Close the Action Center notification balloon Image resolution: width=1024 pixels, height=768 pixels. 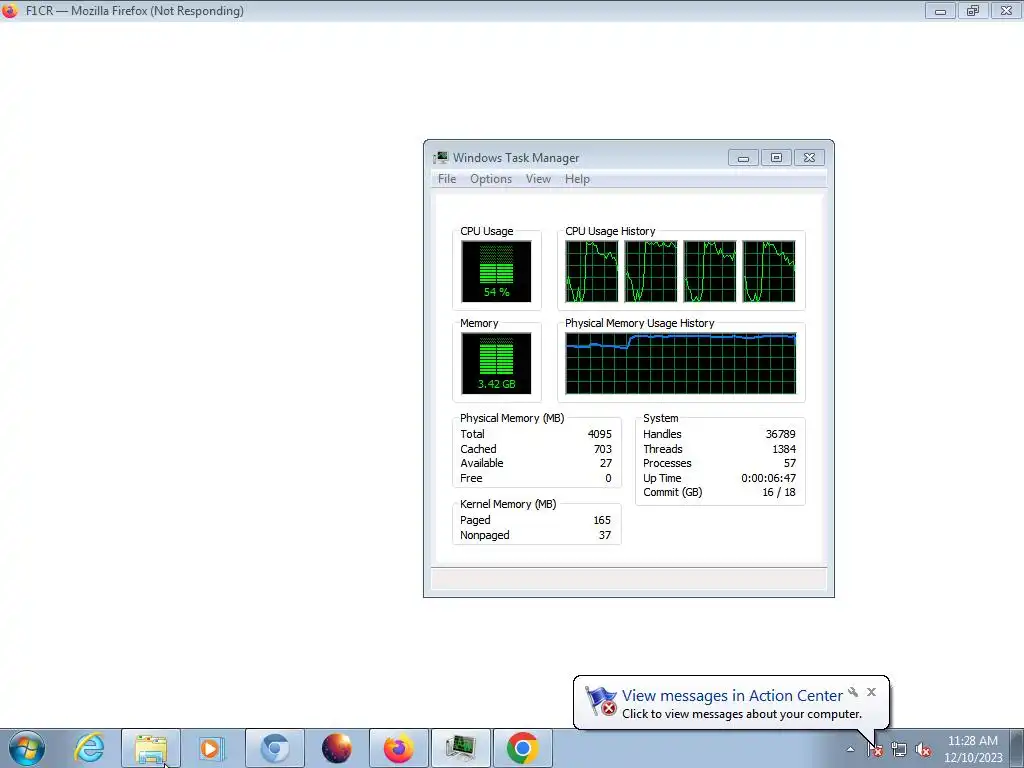[871, 692]
